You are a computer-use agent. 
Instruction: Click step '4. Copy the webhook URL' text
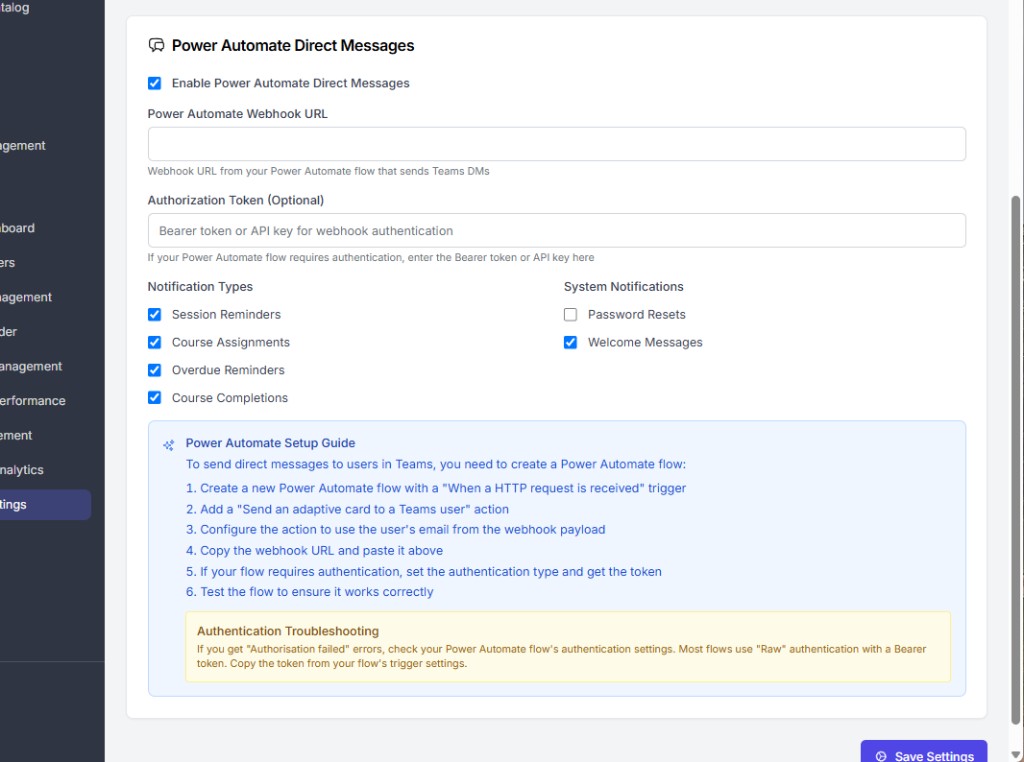(314, 550)
